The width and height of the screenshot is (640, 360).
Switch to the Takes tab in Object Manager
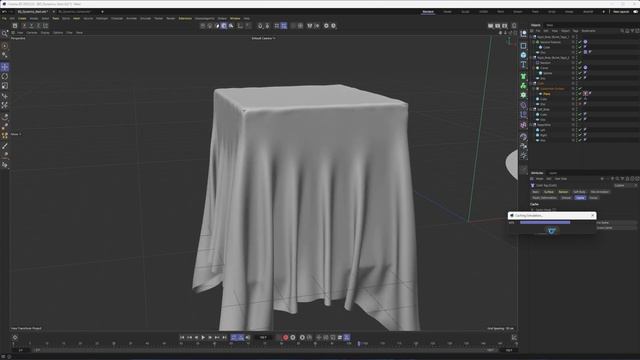coord(550,25)
